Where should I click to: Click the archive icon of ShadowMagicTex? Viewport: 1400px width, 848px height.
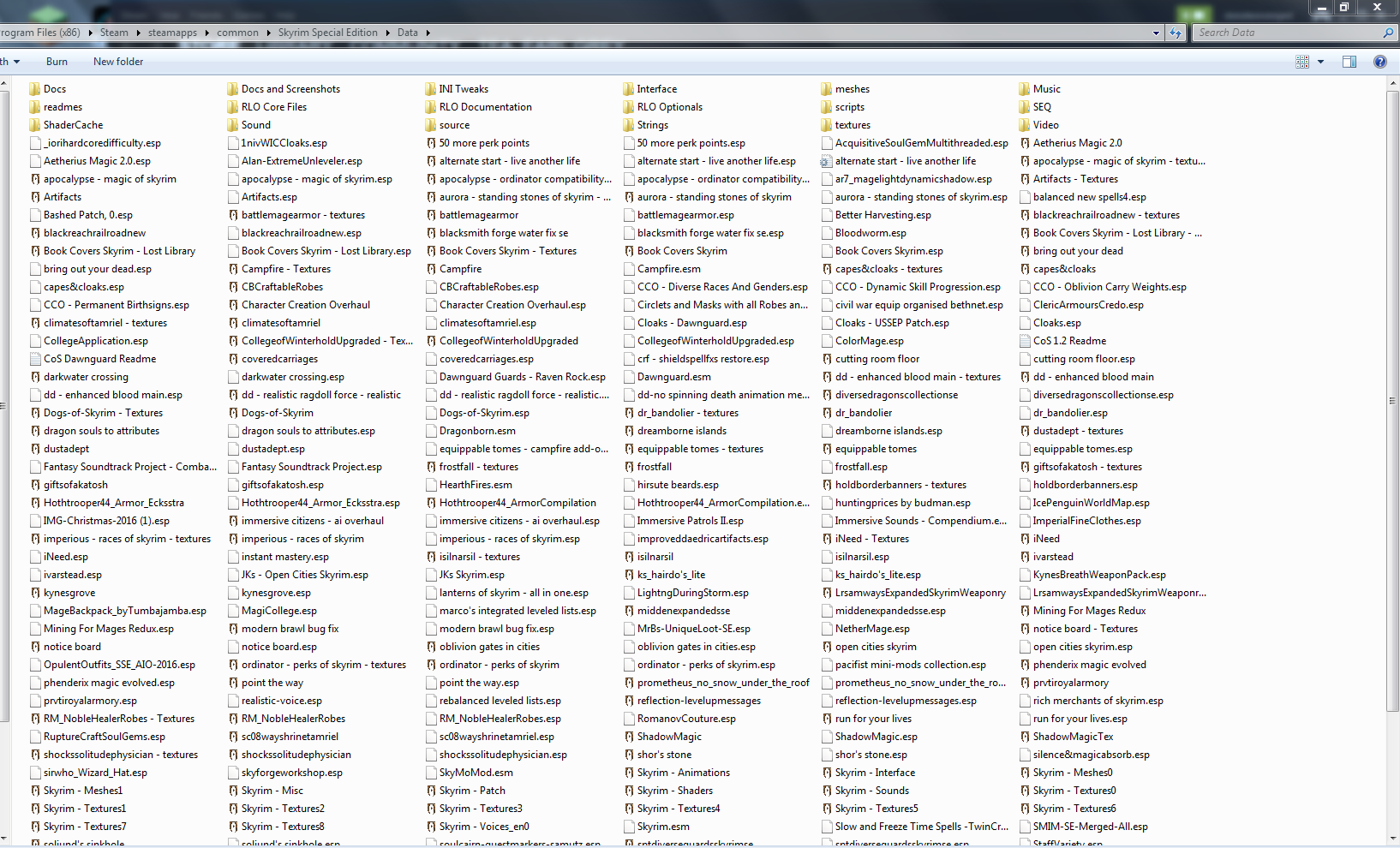[x=1025, y=737]
